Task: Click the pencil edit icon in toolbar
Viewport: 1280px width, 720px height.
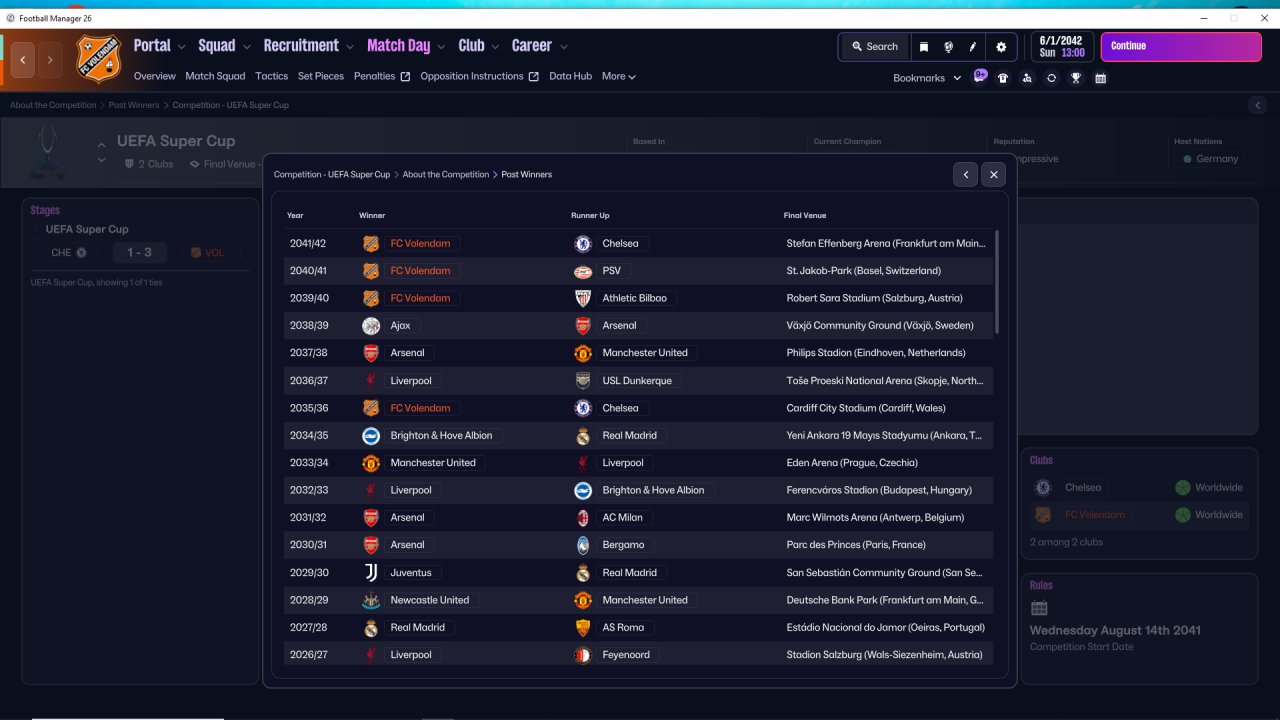Action: coord(973,47)
